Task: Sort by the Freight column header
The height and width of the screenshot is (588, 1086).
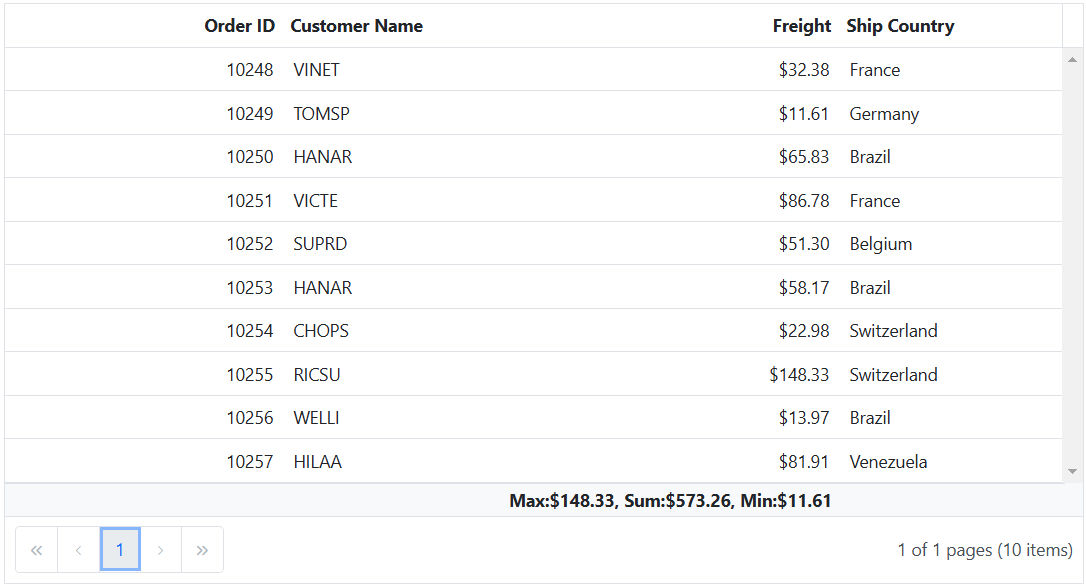Action: 801,26
